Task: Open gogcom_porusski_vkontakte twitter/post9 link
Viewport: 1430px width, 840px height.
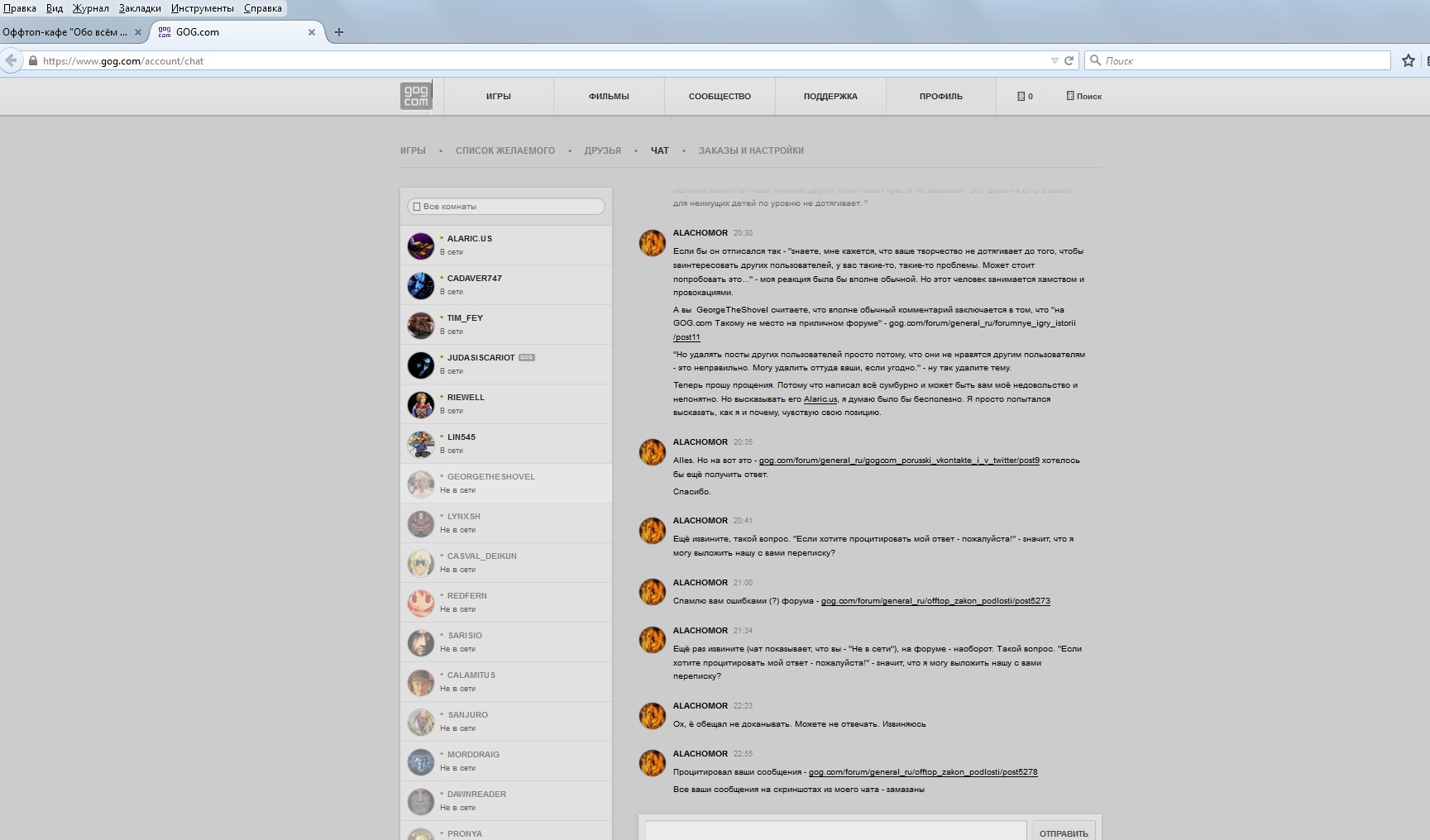Action: tap(899, 461)
